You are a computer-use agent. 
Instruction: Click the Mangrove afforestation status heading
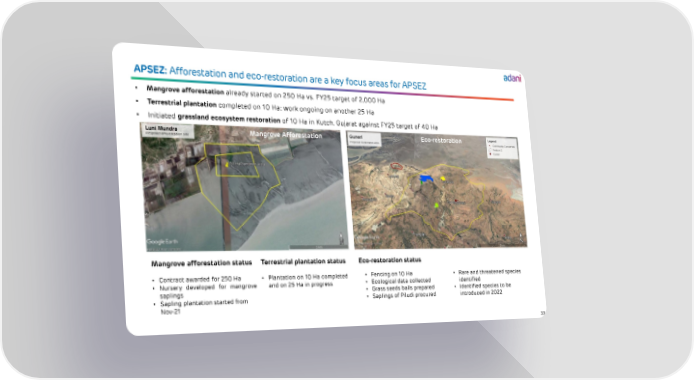(x=201, y=263)
